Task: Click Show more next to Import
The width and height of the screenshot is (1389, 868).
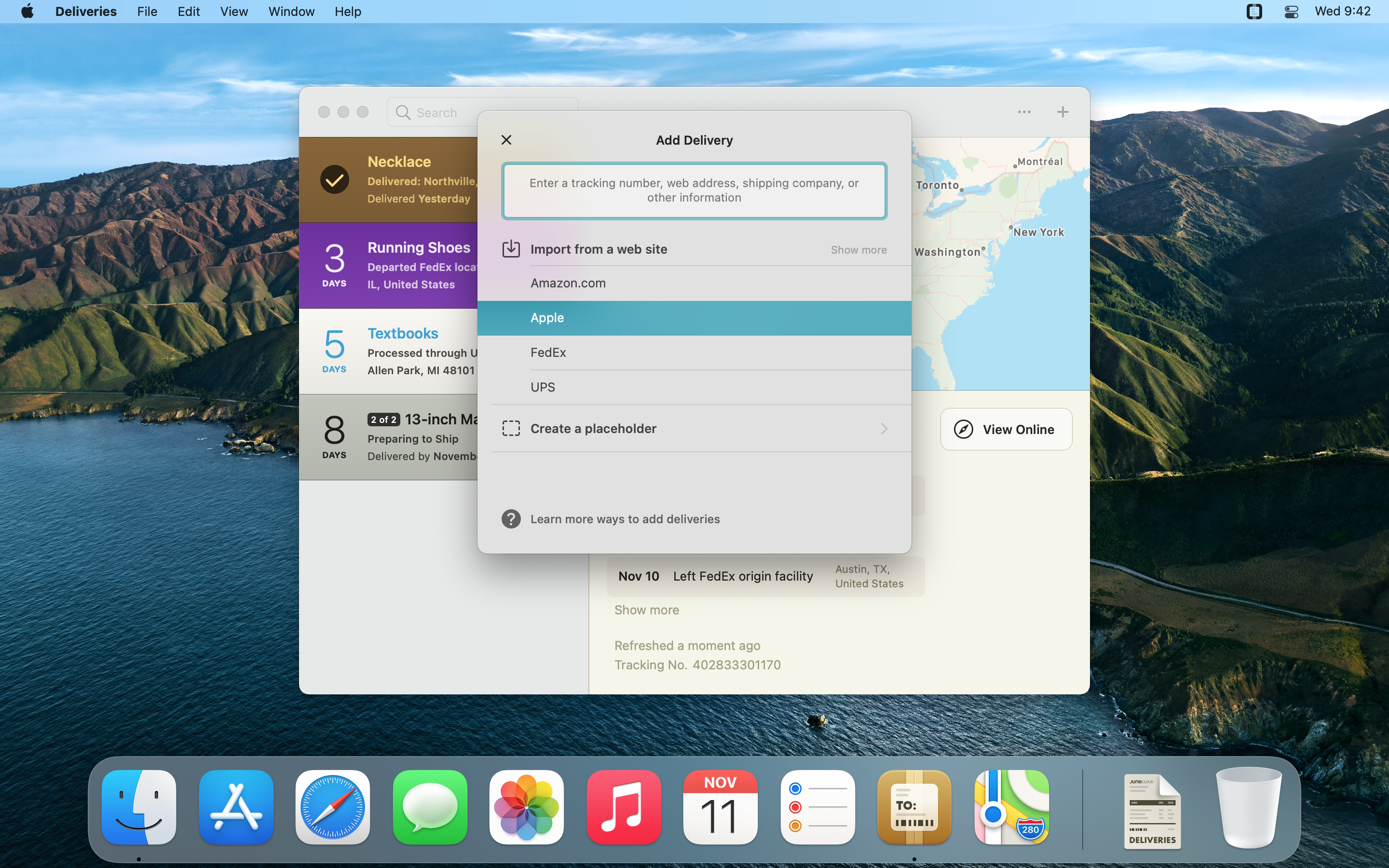Action: pyautogui.click(x=858, y=250)
